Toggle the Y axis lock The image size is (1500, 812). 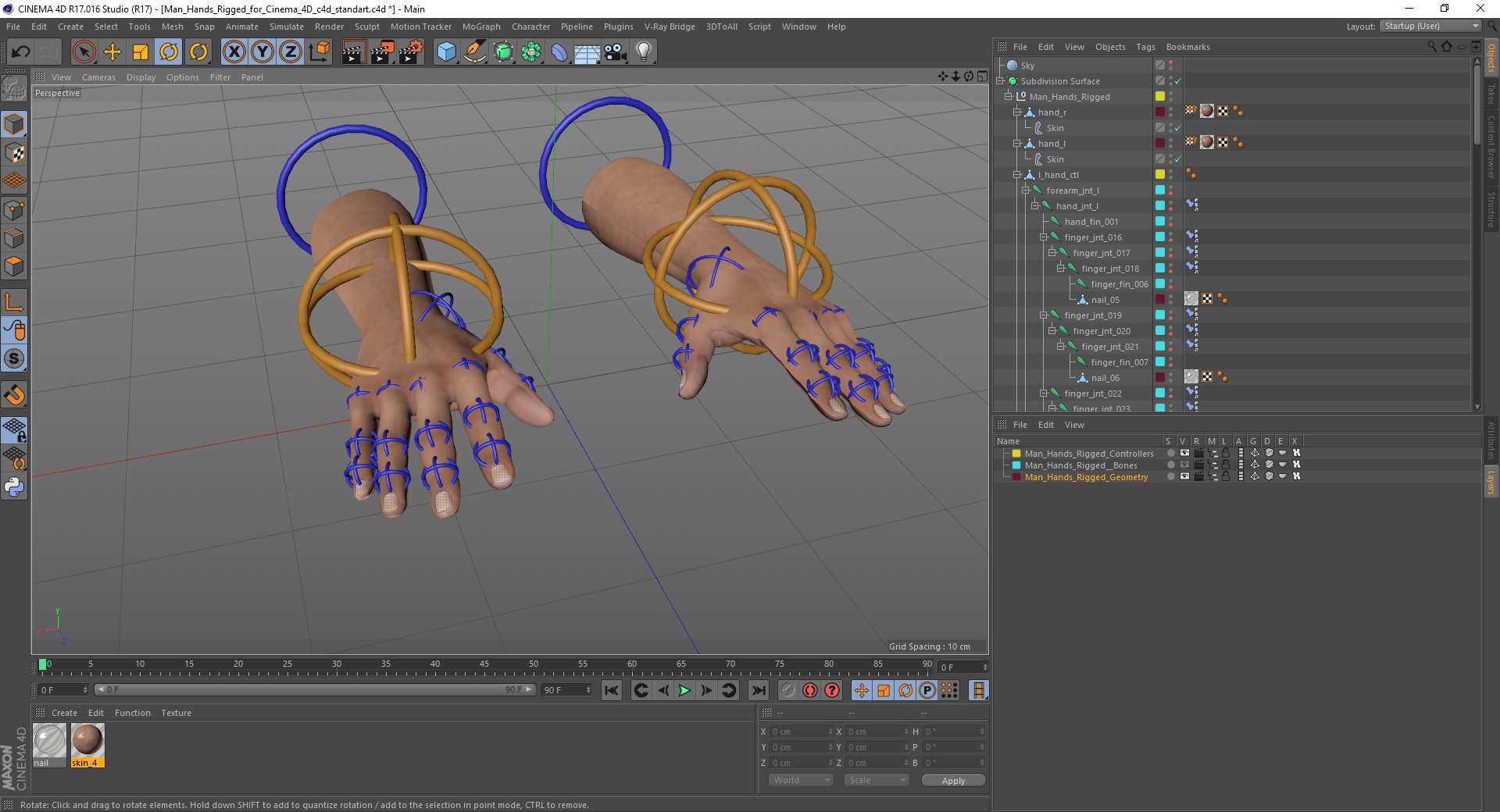coord(262,52)
